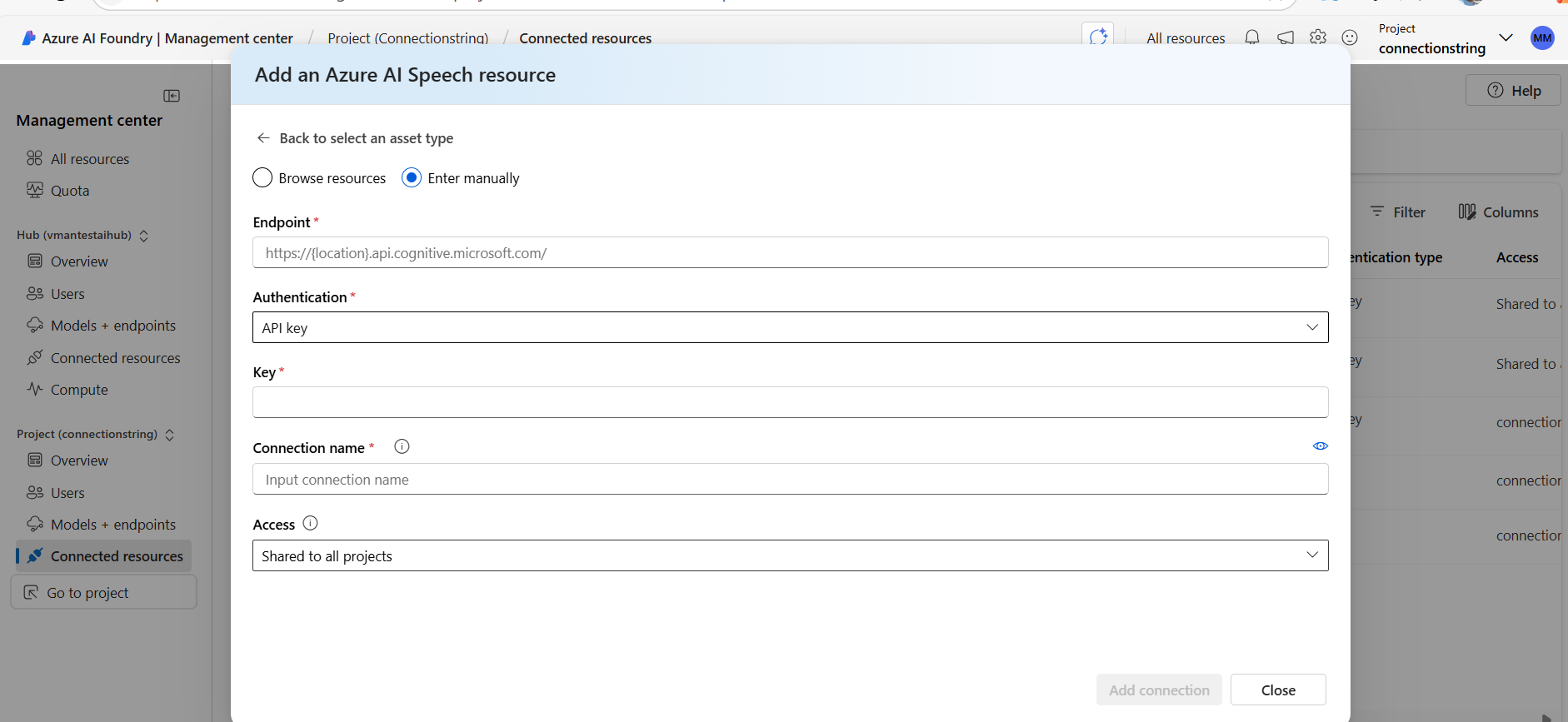This screenshot has height=722, width=1568.
Task: Expand the Project (connectionstring) selector
Action: click(169, 435)
